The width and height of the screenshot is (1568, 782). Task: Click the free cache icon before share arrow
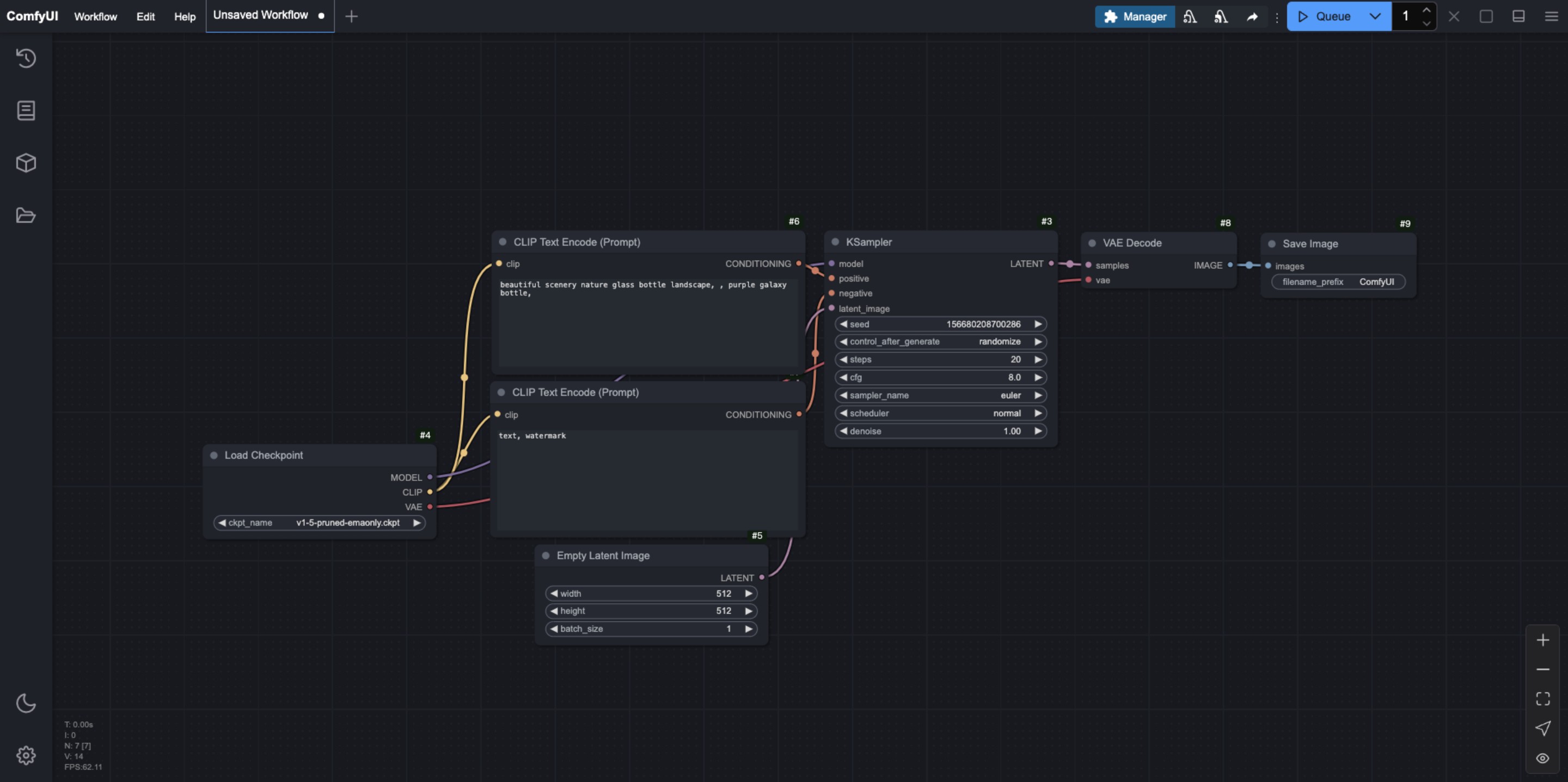point(1221,16)
